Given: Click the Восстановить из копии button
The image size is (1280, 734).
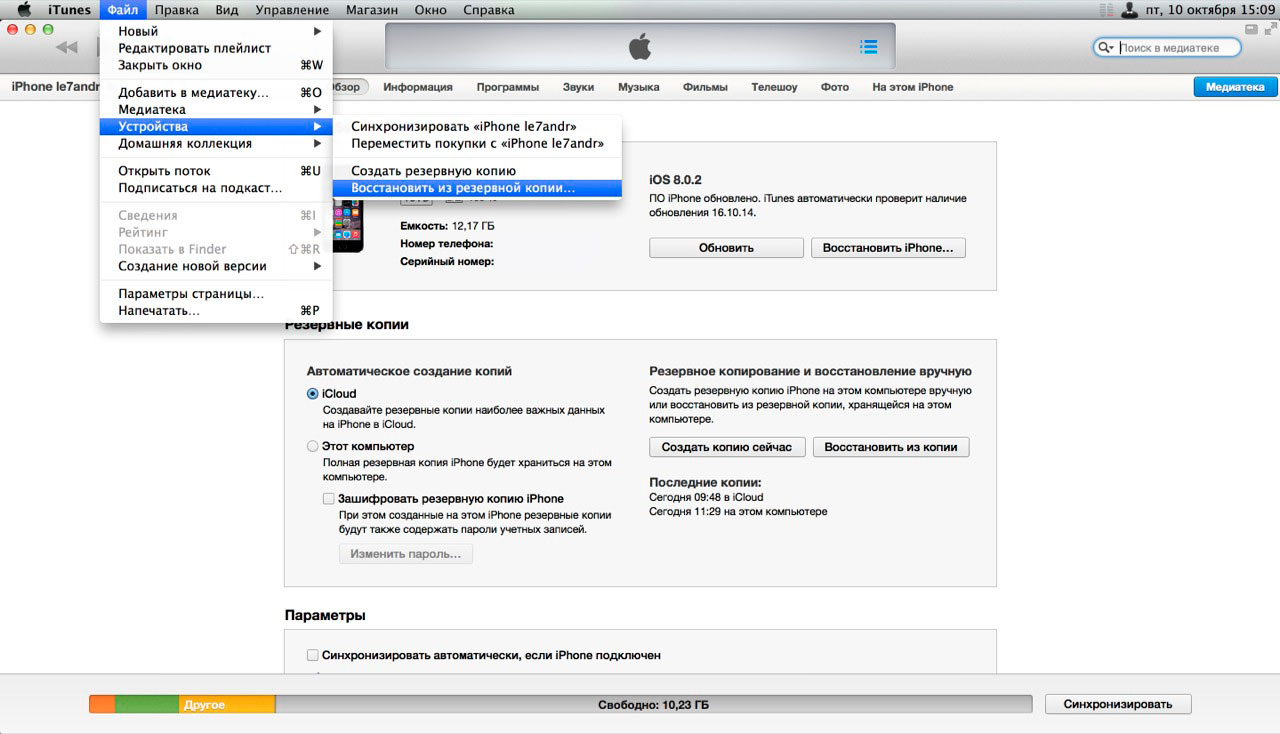Looking at the screenshot, I should point(891,447).
